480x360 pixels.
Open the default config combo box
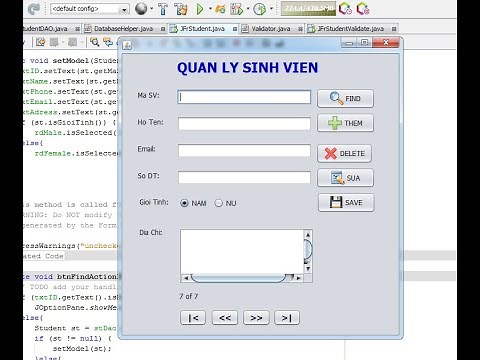[x=90, y=9]
